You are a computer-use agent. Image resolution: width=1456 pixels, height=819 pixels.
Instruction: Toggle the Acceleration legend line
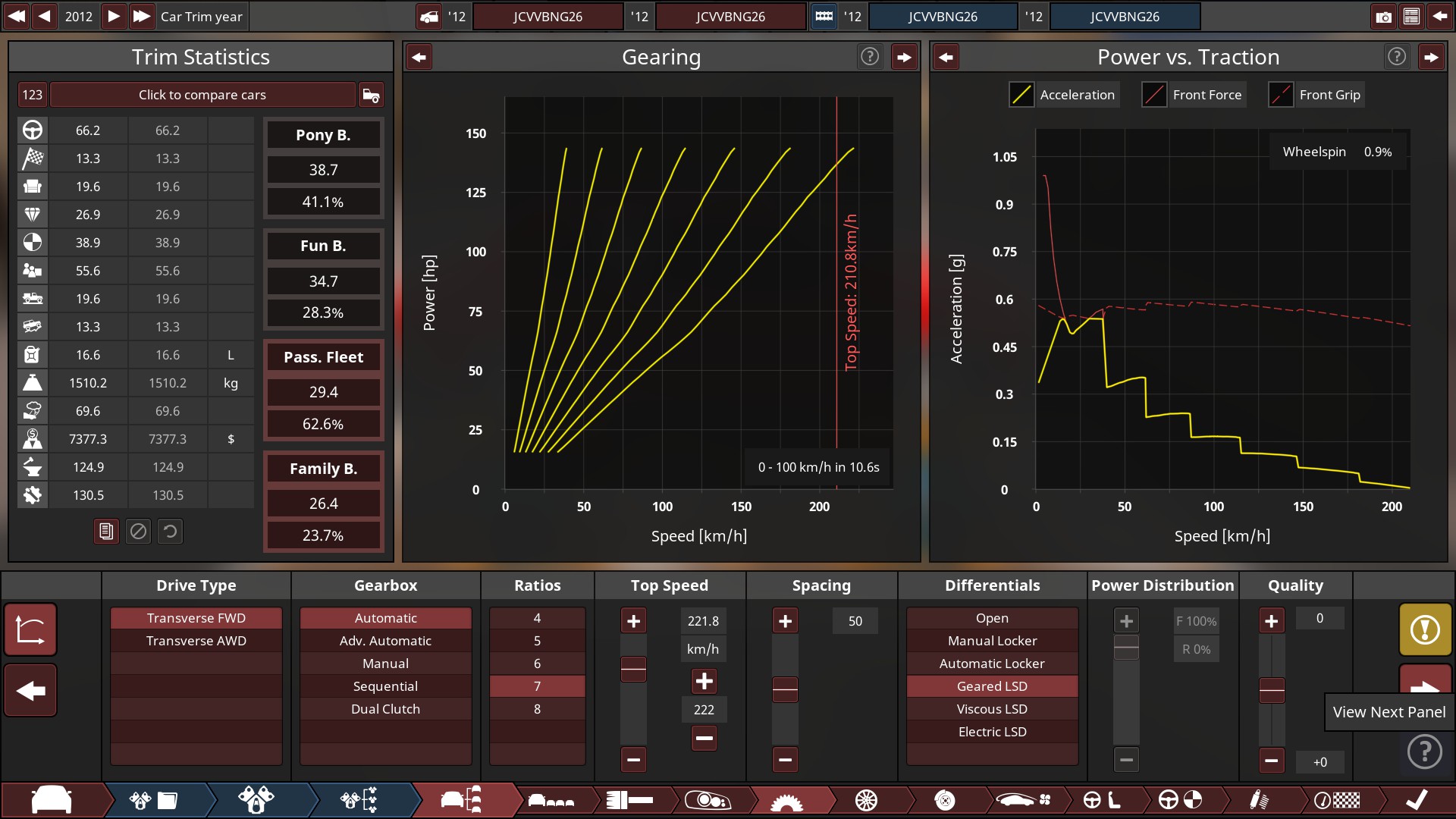(x=1021, y=95)
